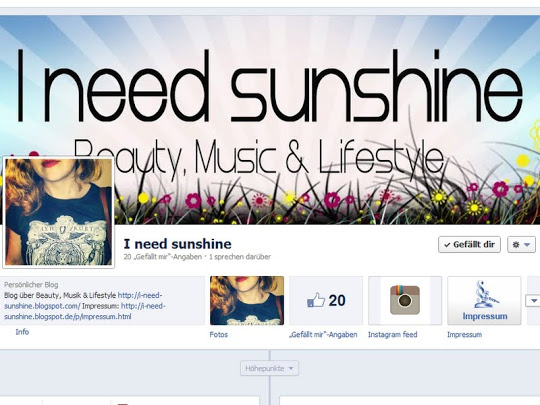Click the gear icon next to Gefällt dir
Screen dimensions: 540x405
pos(516,245)
